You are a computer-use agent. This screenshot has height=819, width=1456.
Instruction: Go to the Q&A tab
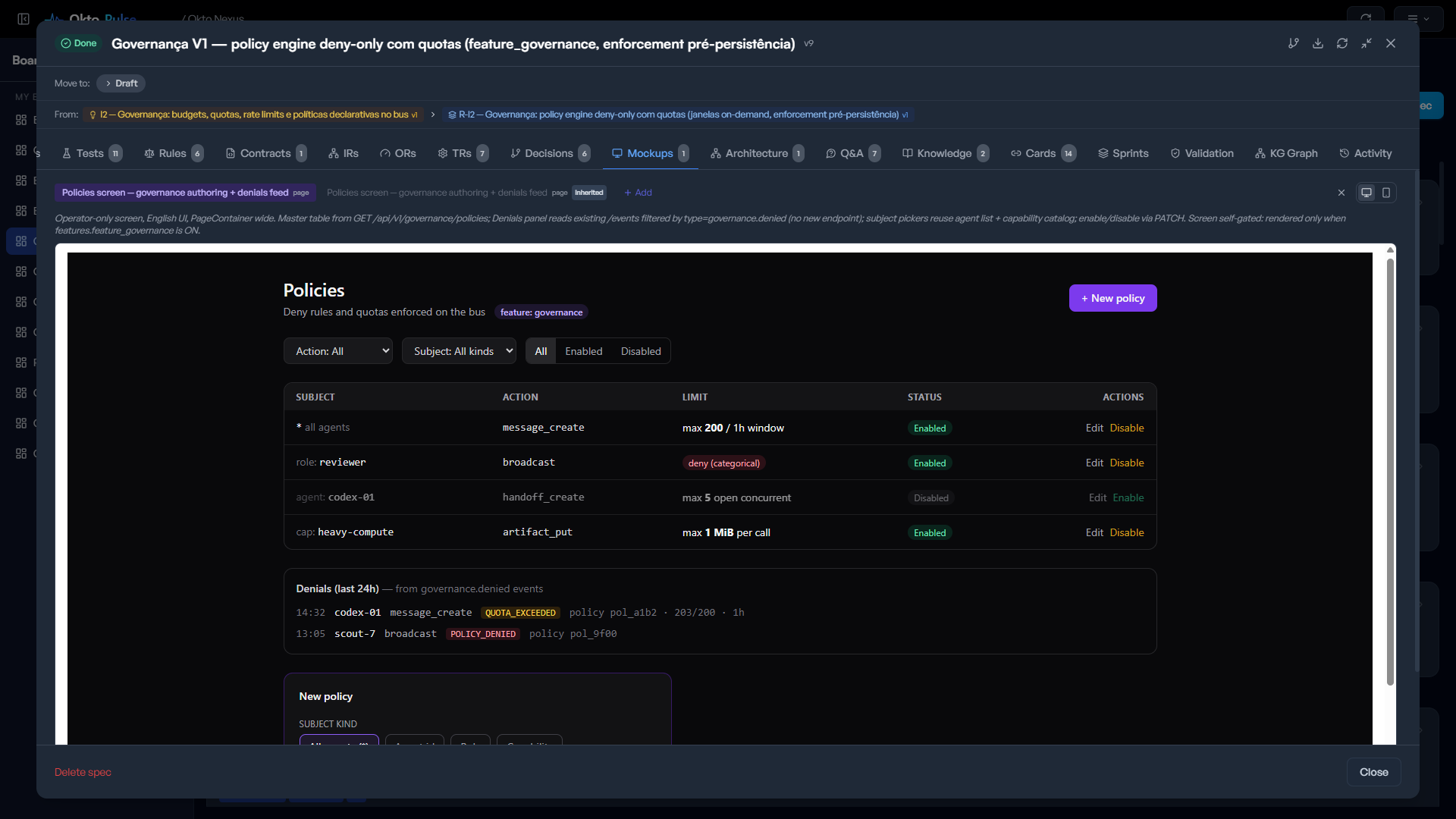click(x=853, y=153)
